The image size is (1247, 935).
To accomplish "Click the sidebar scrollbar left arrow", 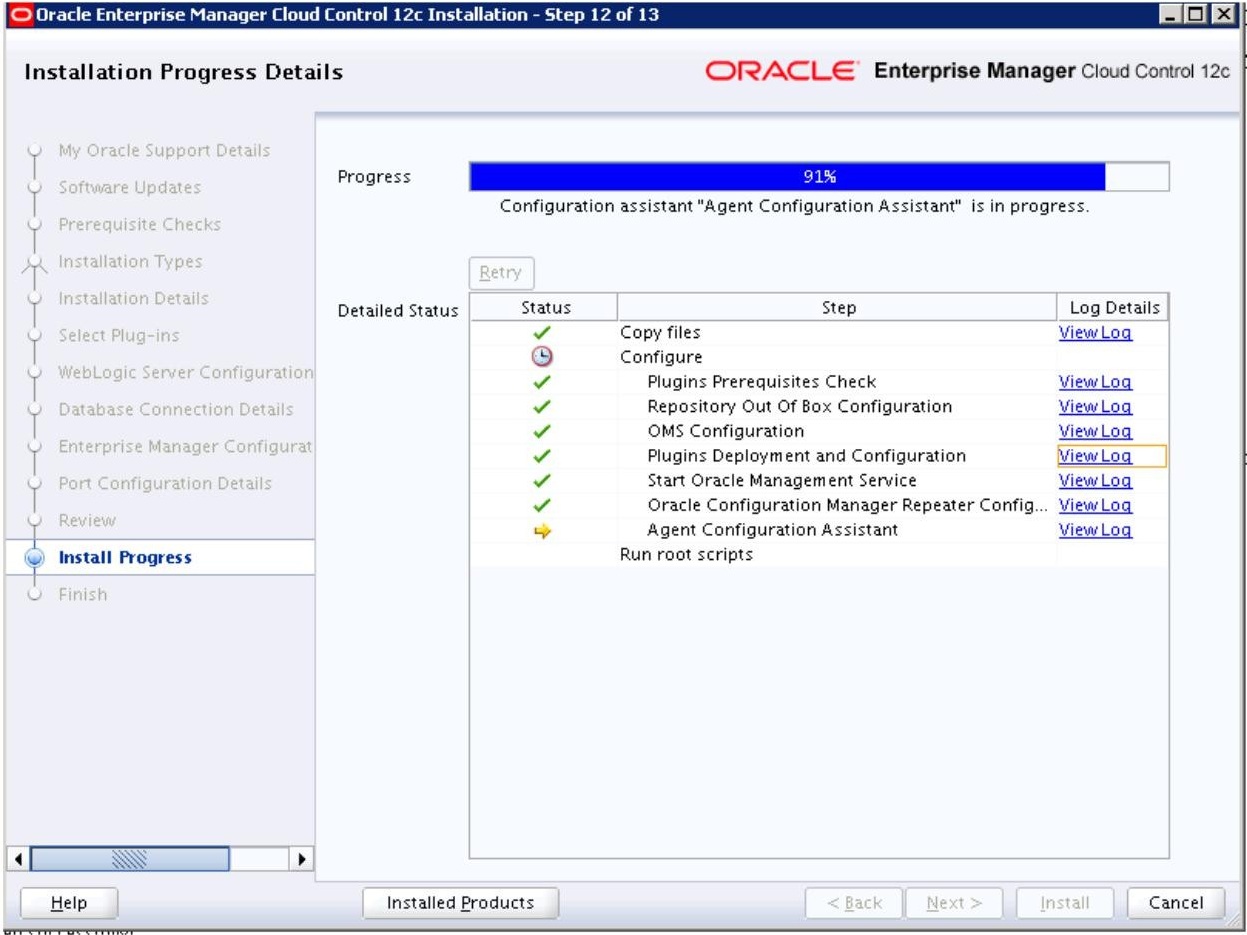I will click(x=16, y=859).
